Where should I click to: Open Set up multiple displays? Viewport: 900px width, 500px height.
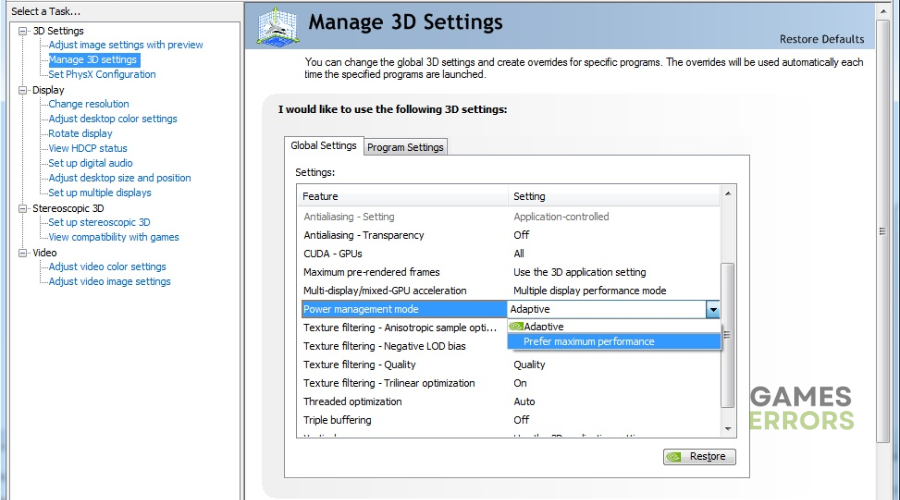pos(100,193)
